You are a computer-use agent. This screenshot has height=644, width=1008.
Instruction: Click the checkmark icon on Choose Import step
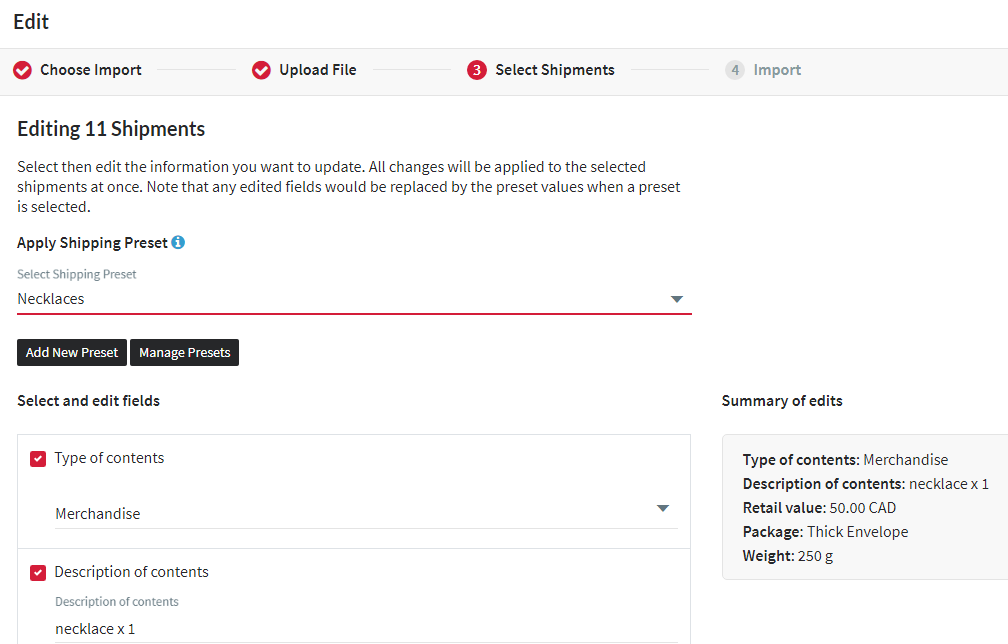[x=22, y=70]
